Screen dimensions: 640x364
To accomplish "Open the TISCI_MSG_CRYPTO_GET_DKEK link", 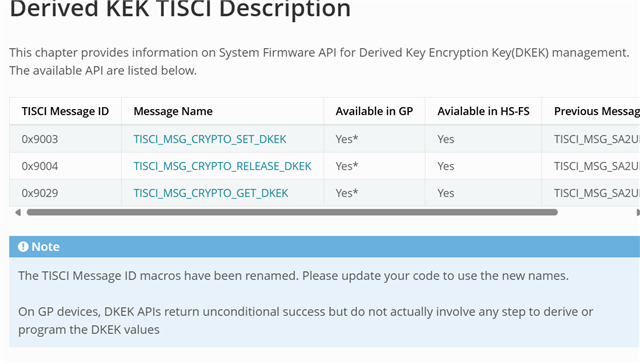I will [x=211, y=193].
